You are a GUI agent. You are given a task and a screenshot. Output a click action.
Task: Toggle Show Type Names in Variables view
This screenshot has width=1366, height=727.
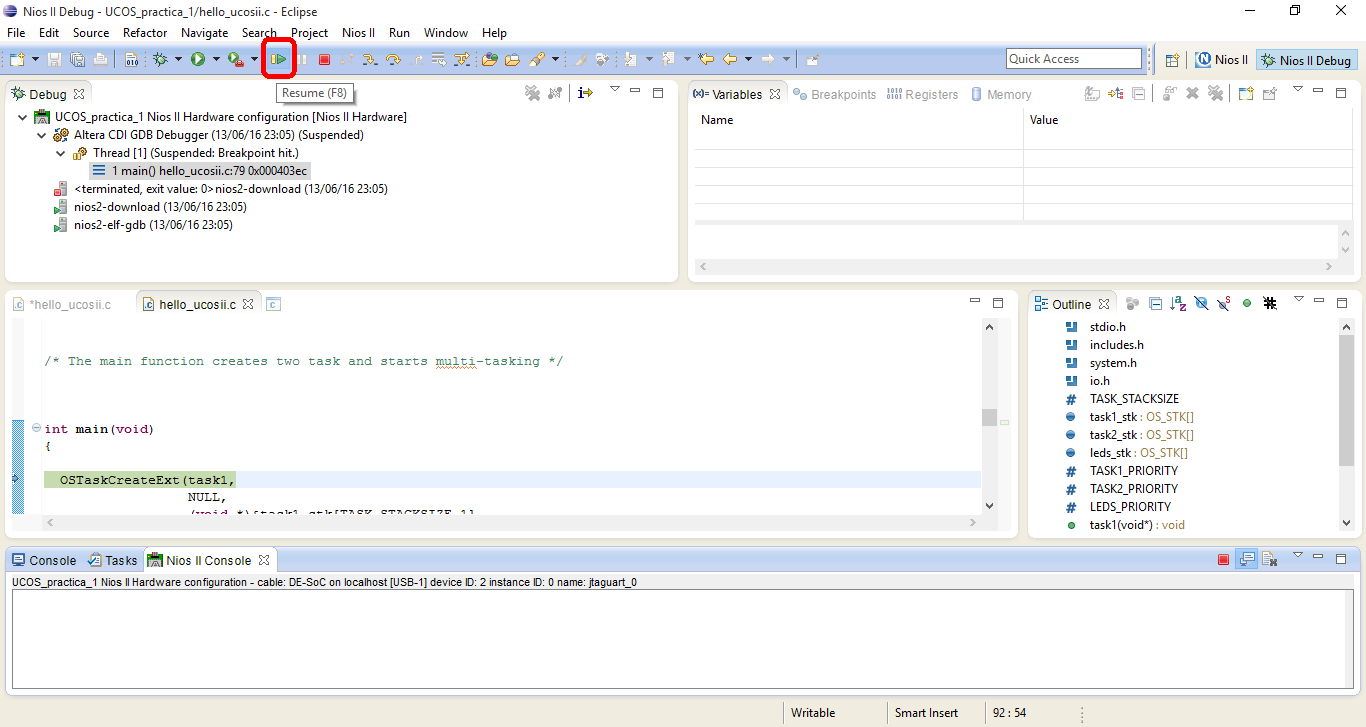[1092, 94]
